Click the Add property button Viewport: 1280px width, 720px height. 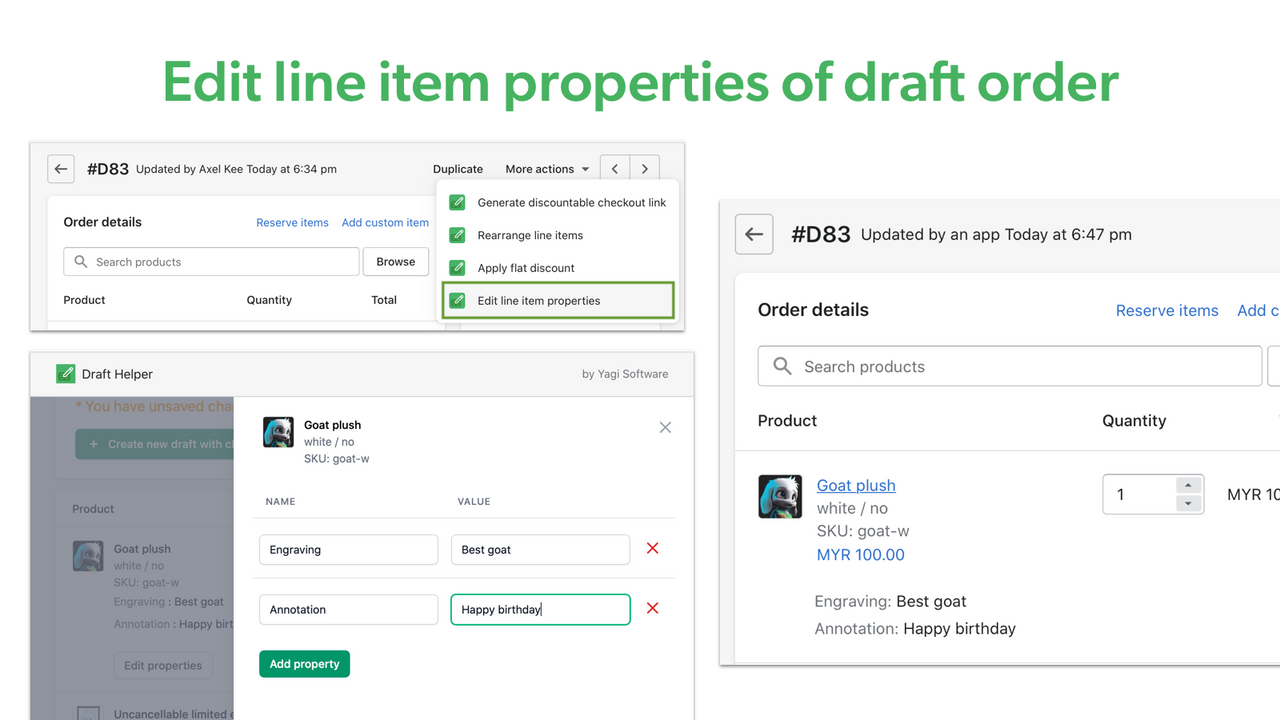(304, 663)
